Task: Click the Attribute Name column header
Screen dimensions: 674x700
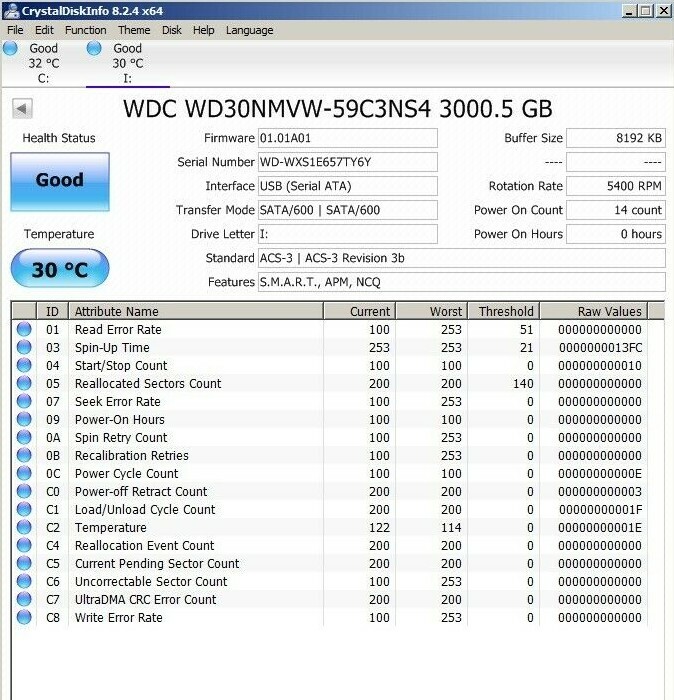Action: pos(196,311)
